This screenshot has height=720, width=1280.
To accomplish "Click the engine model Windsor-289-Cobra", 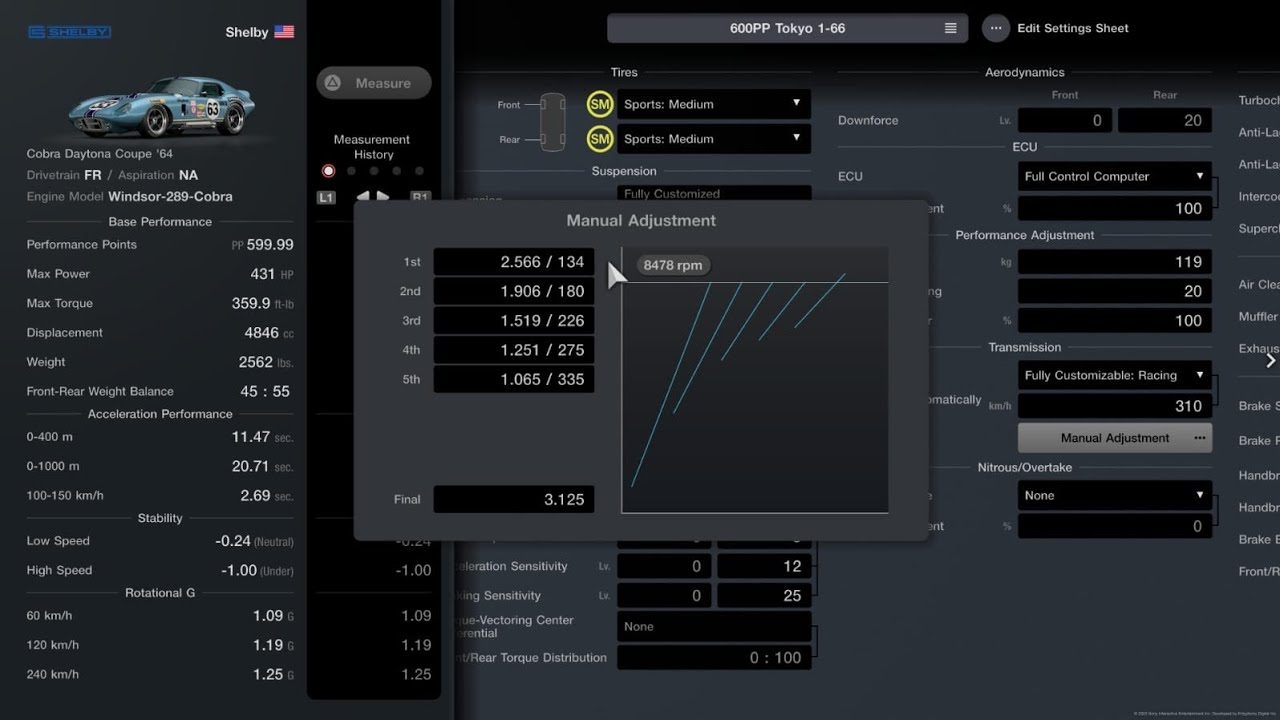I will pyautogui.click(x=170, y=196).
